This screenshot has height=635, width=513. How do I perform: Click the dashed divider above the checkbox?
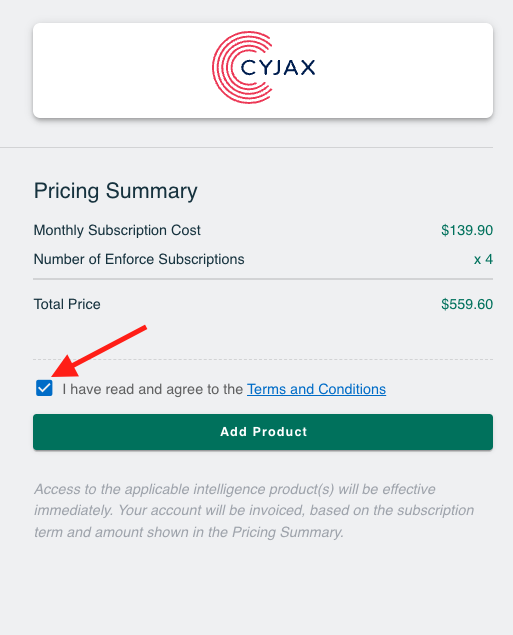[x=263, y=359]
